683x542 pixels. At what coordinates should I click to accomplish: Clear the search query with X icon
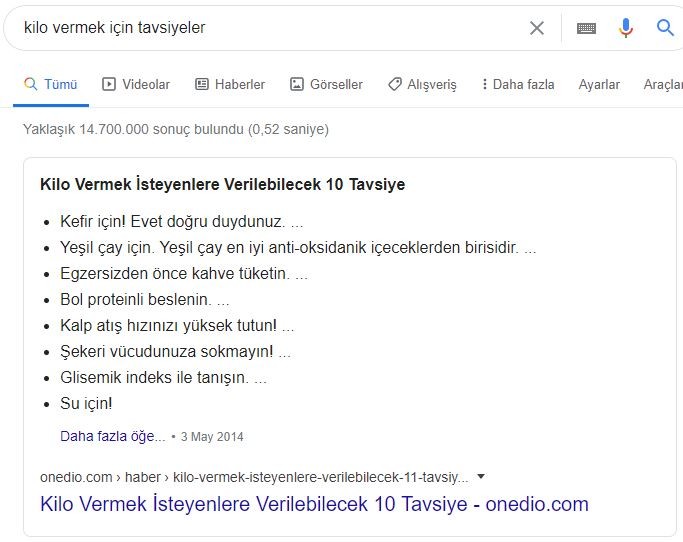pyautogui.click(x=537, y=28)
